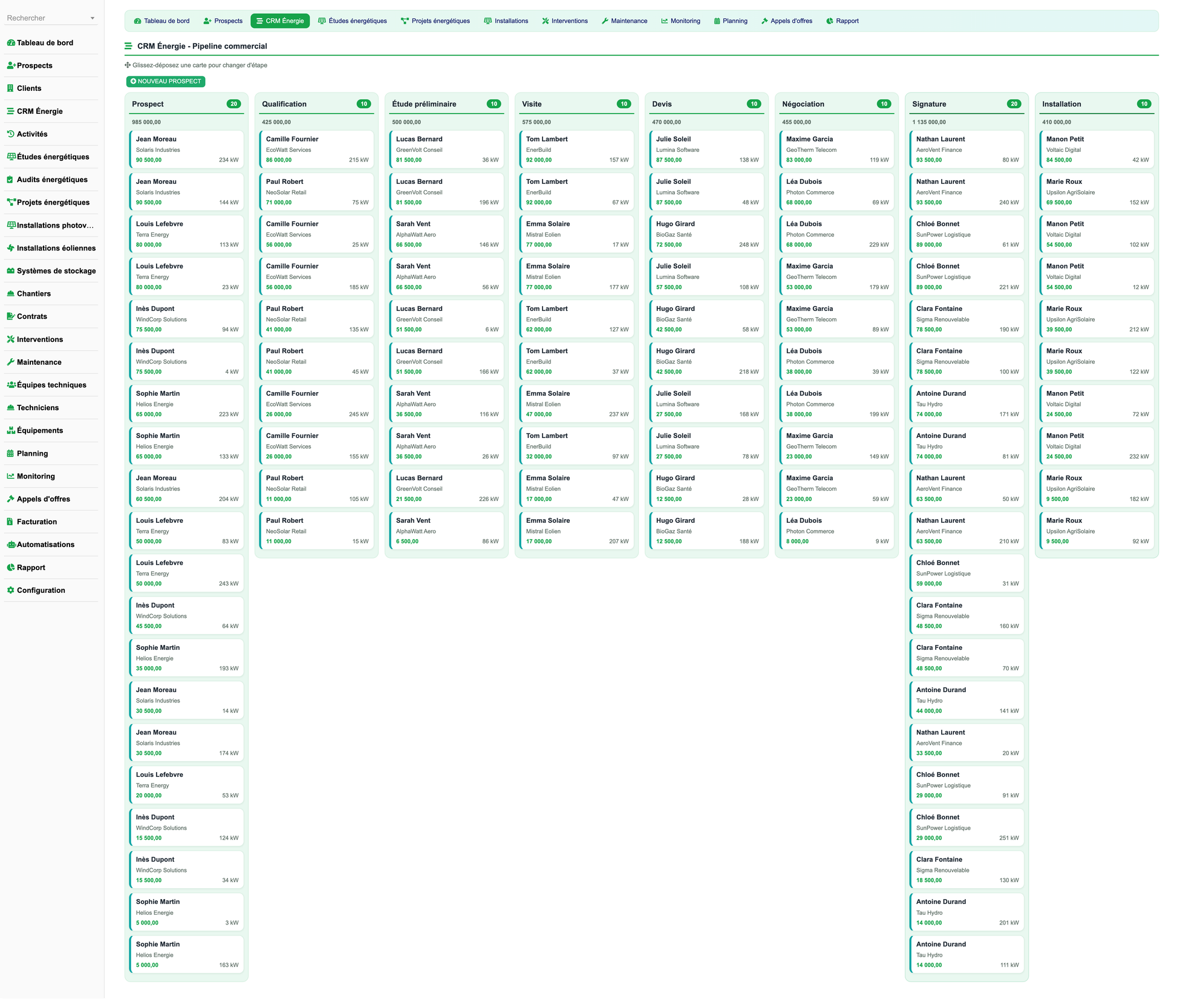Viewport: 1177px width, 1008px height.
Task: Open Clara Fontaine card with 130 kW
Action: coord(967,870)
